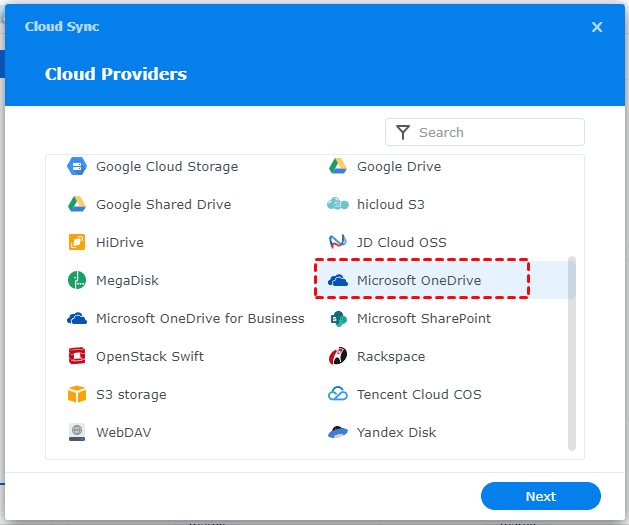Click the provider list scrollbar
This screenshot has width=629, height=525.
(x=572, y=352)
